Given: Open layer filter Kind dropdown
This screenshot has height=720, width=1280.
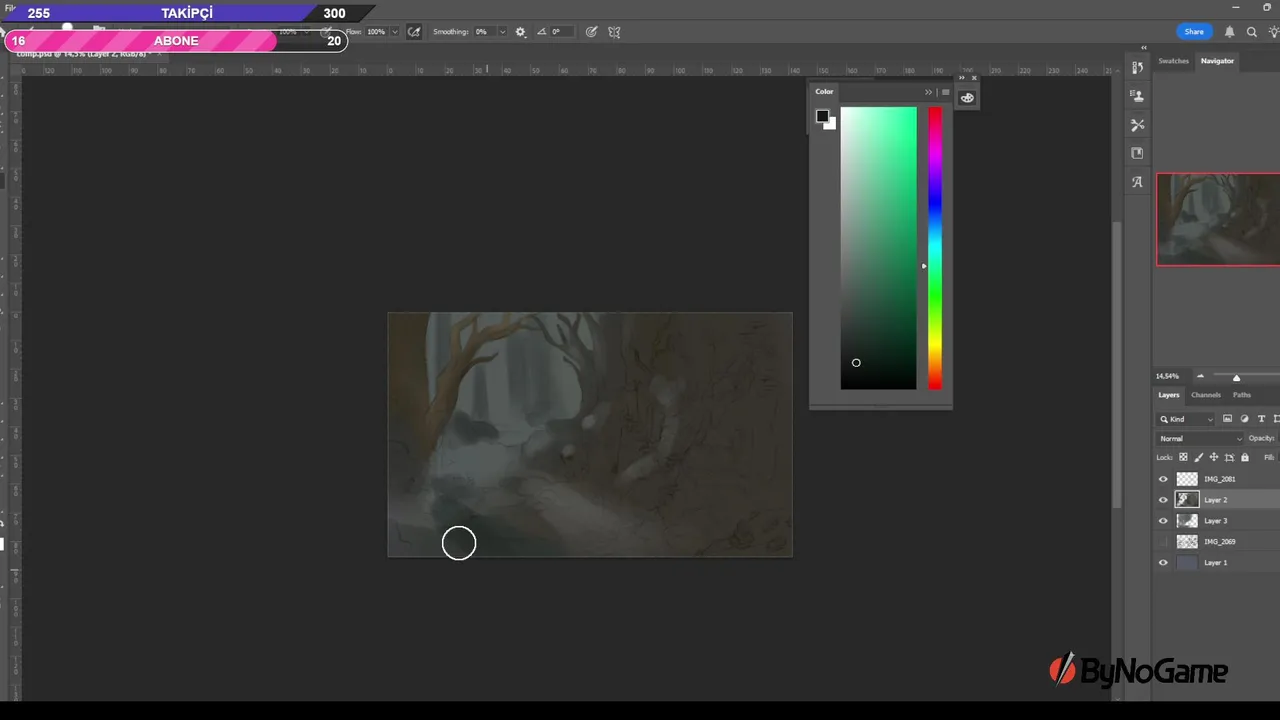Looking at the screenshot, I should [x=1186, y=419].
